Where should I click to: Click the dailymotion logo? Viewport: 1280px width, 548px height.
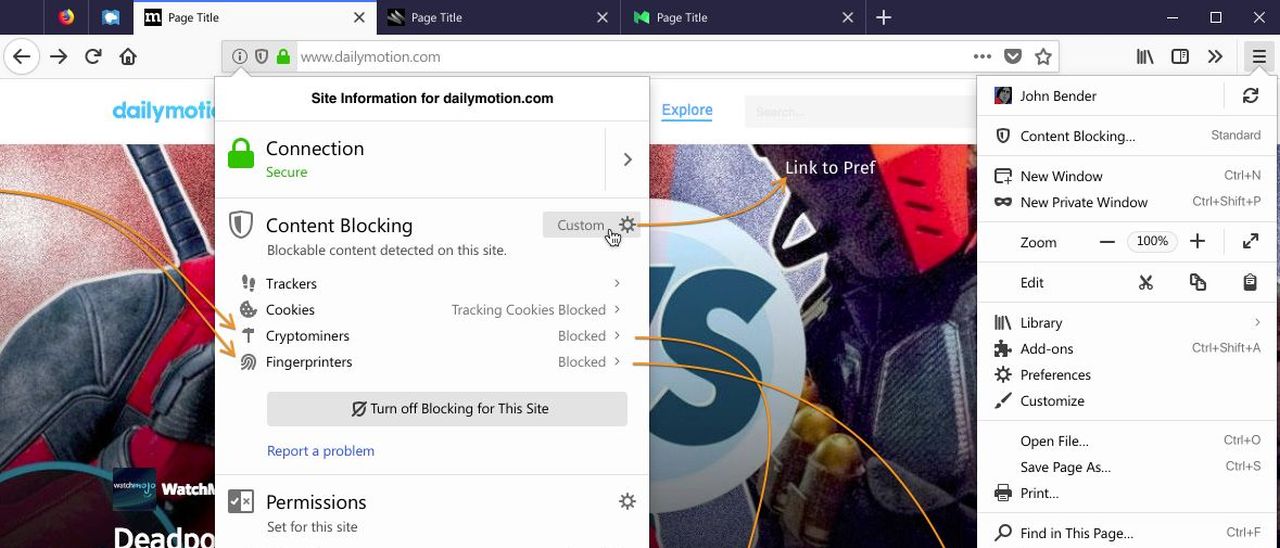click(x=164, y=111)
